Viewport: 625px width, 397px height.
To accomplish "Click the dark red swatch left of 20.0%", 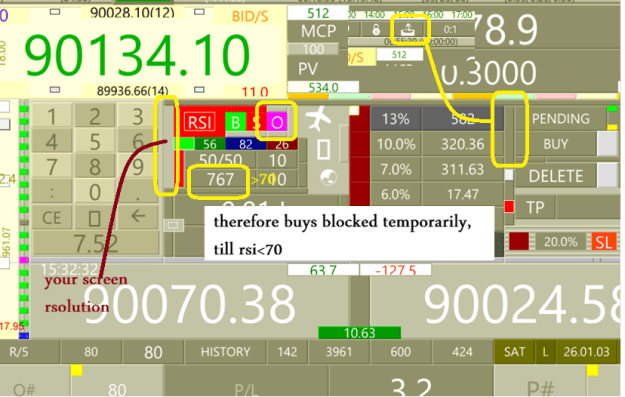I will (x=519, y=242).
